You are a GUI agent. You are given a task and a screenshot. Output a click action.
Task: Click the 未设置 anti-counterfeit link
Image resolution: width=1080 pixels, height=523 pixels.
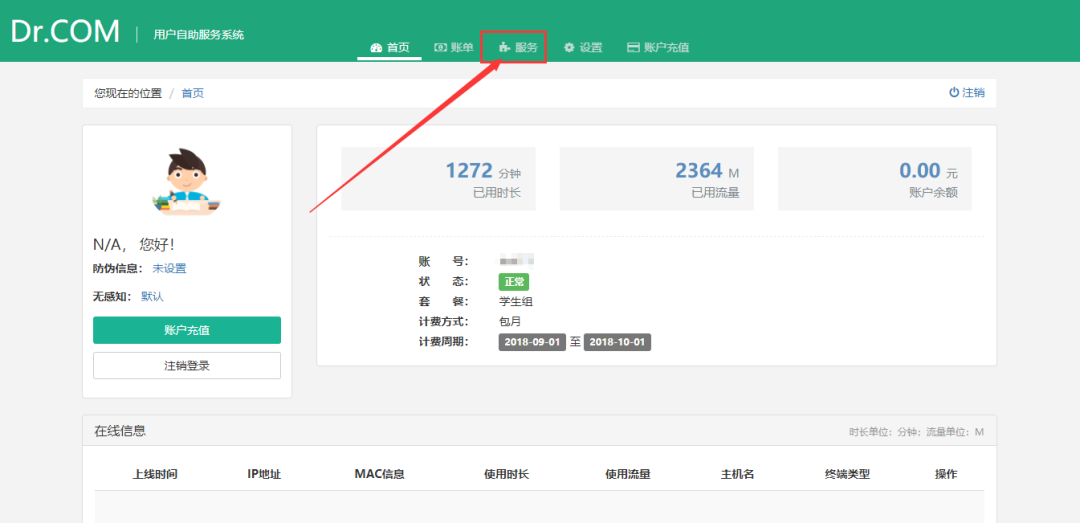point(169,268)
